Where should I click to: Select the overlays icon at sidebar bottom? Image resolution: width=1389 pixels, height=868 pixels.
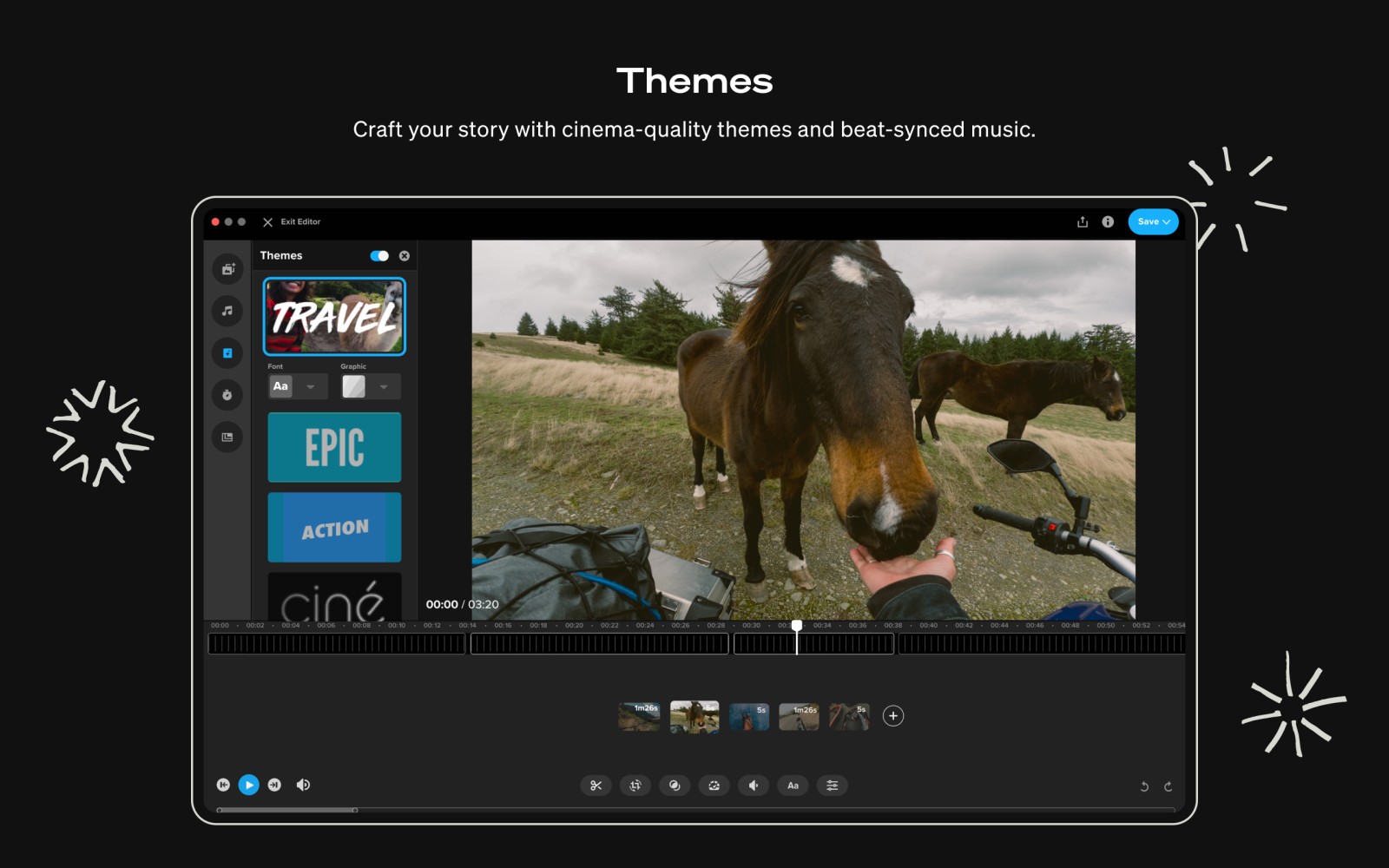pos(227,437)
